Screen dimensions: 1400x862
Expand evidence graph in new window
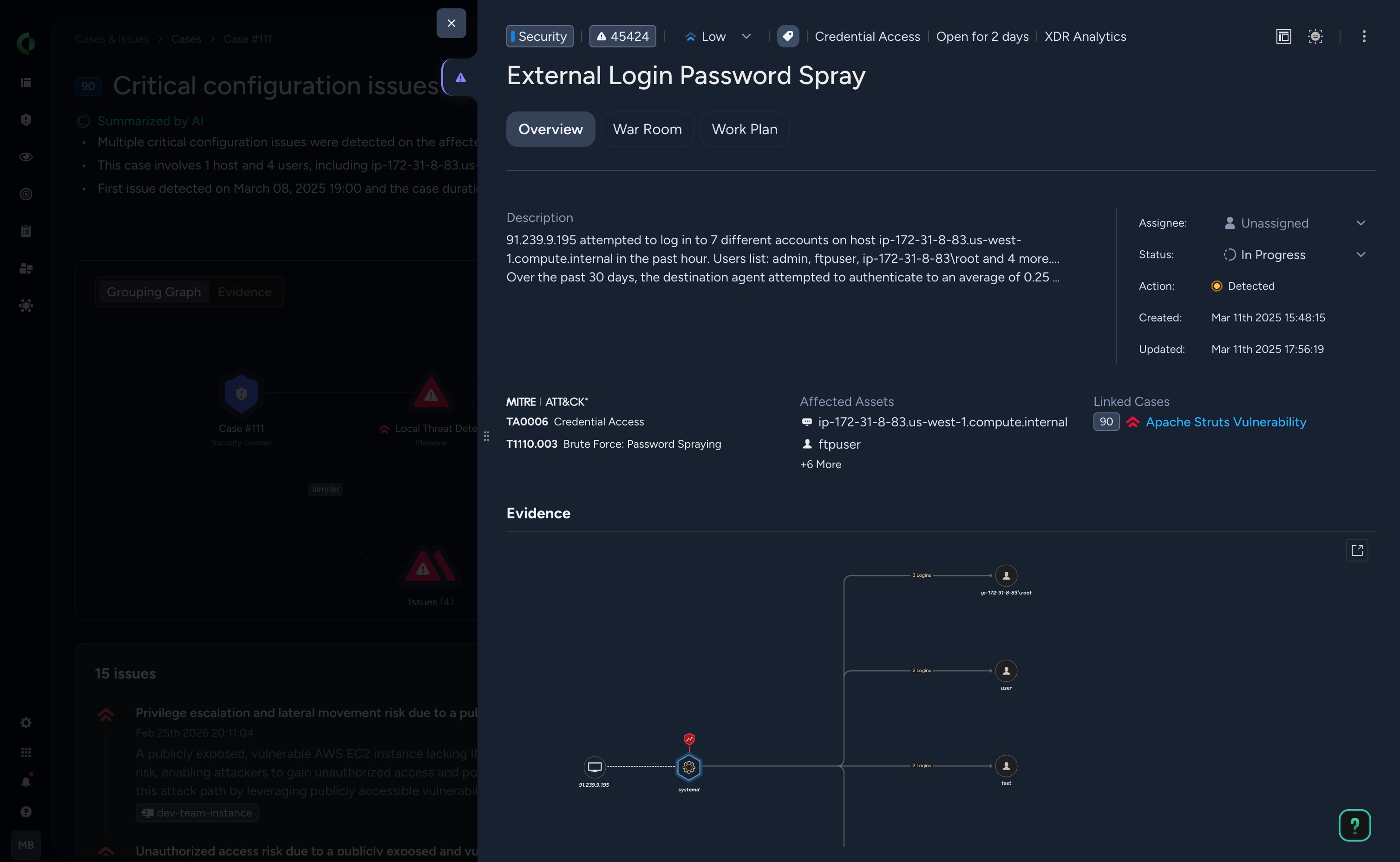[1357, 550]
